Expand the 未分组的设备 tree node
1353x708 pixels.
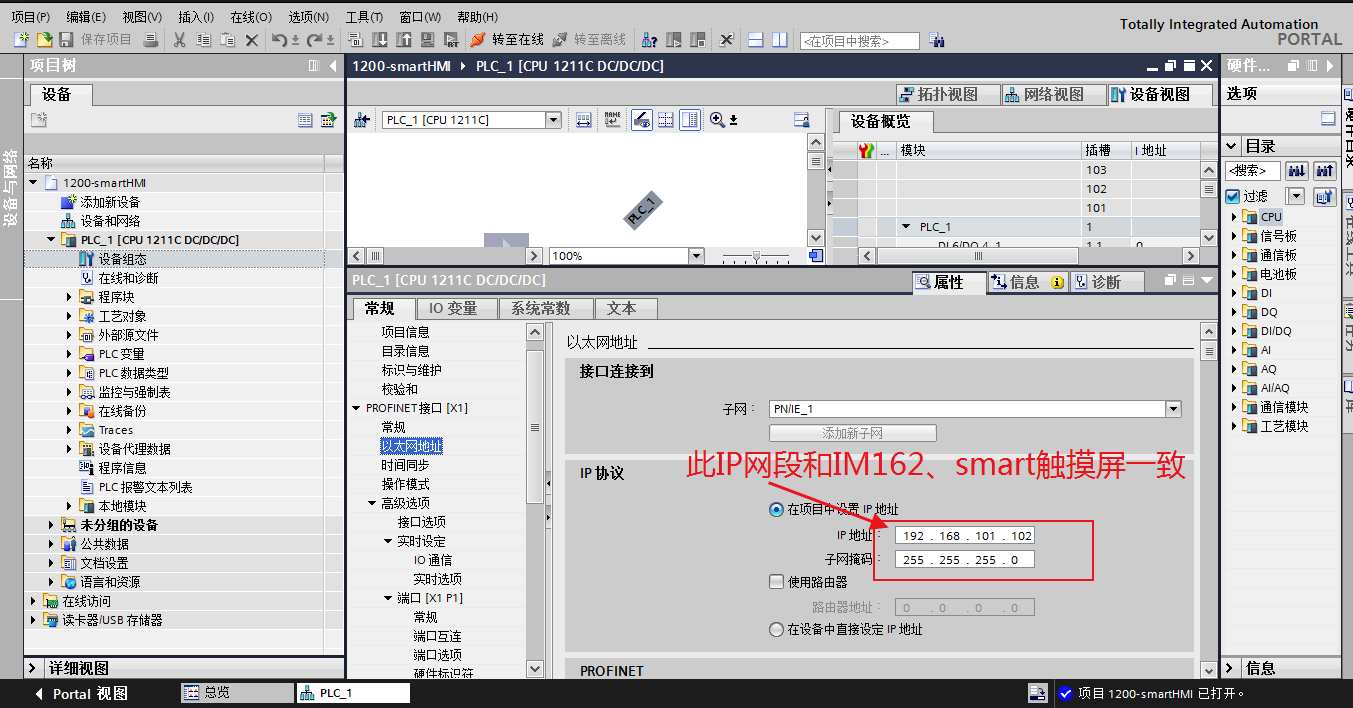coord(51,525)
